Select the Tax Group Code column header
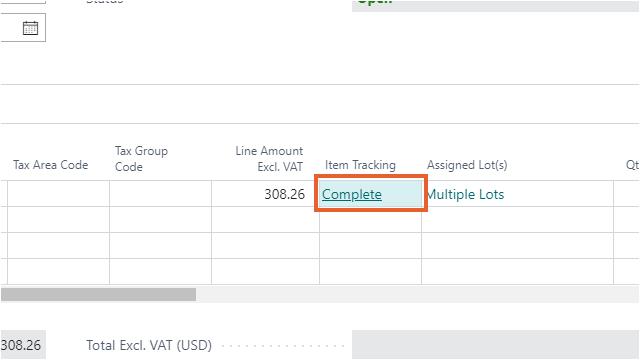The height and width of the screenshot is (360, 640). coord(141,159)
